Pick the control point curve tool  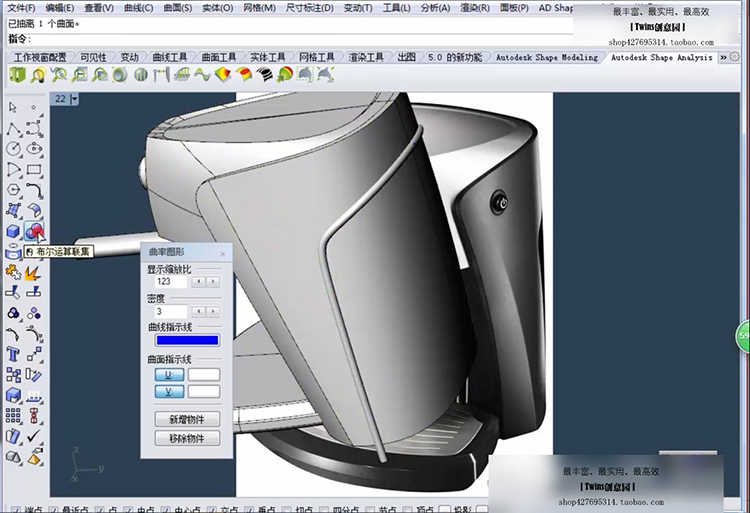click(x=34, y=128)
